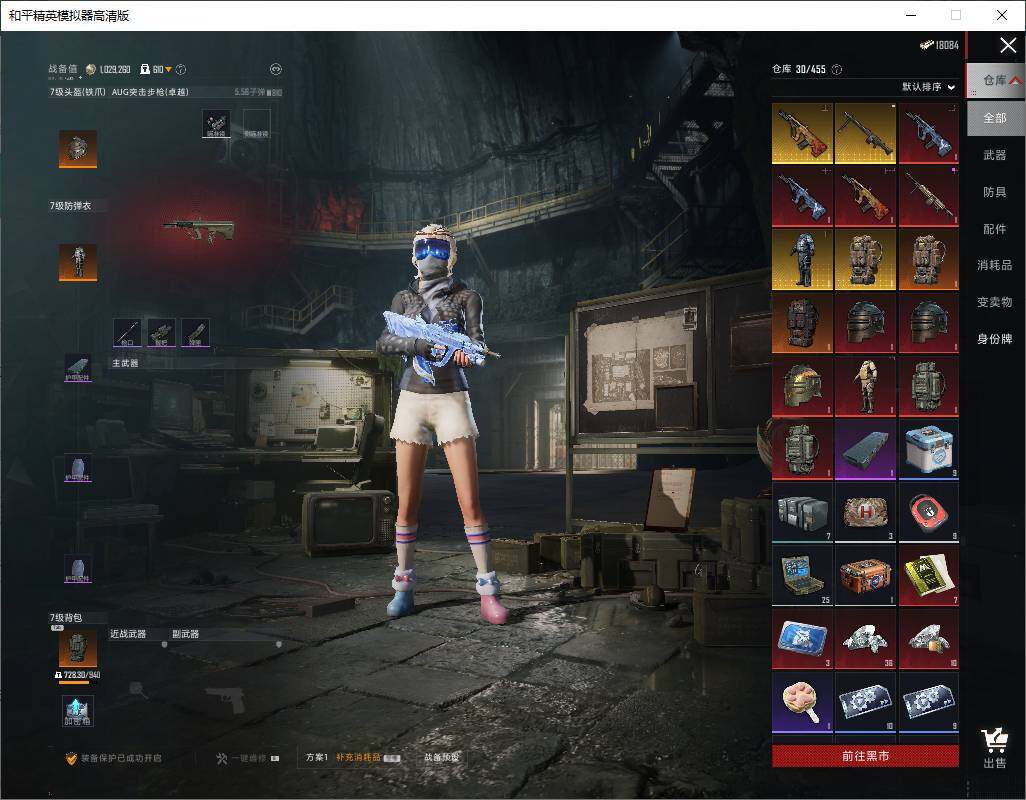Click the secure container icon under backpack
Screen dimensions: 1026x800
pos(78,710)
